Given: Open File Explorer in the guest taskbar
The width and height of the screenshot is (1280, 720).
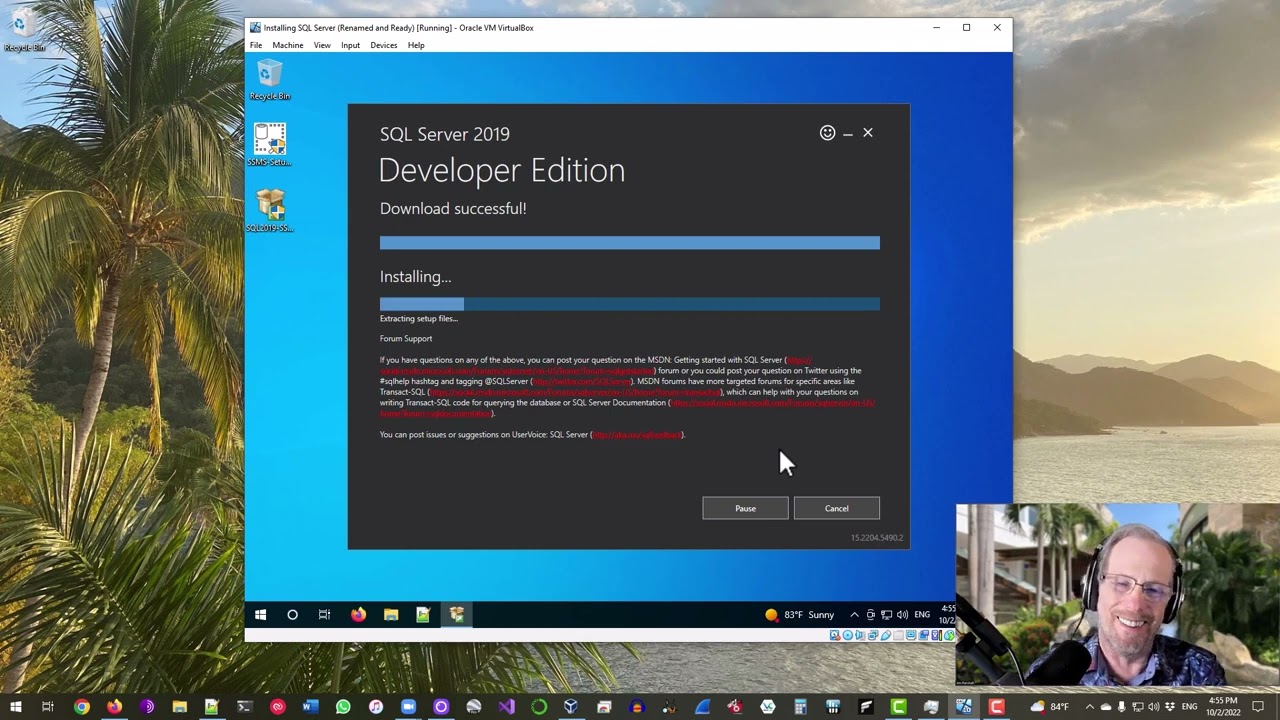Looking at the screenshot, I should click(x=391, y=615).
